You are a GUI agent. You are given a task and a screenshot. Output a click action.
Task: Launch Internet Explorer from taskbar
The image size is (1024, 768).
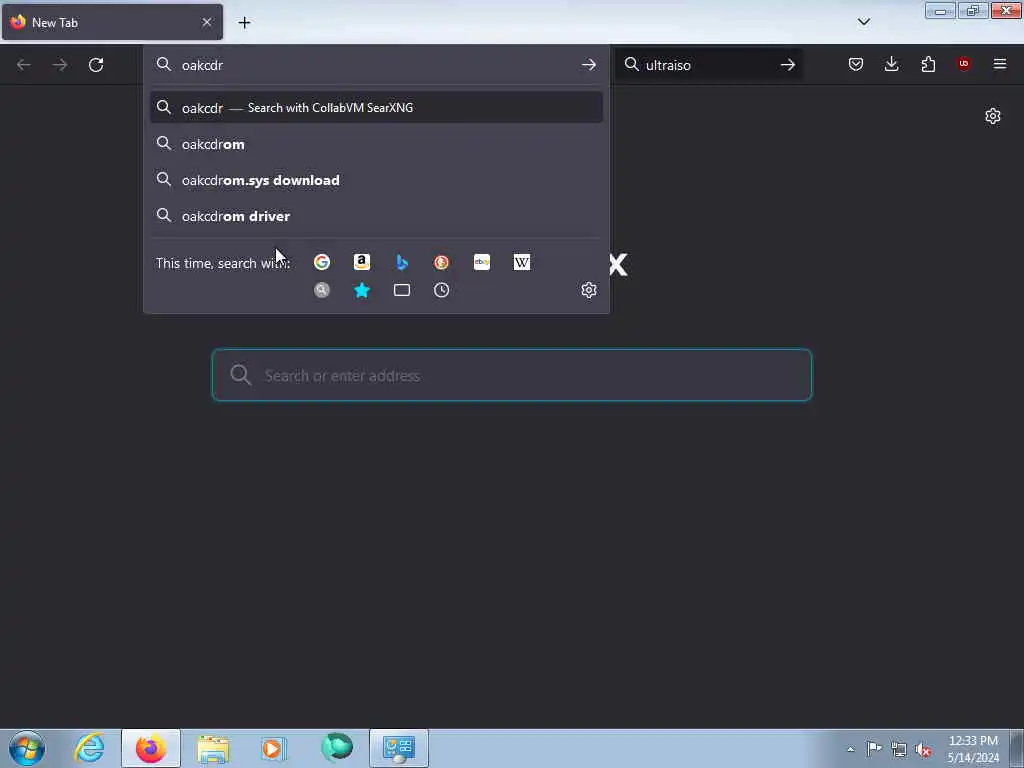tap(89, 748)
